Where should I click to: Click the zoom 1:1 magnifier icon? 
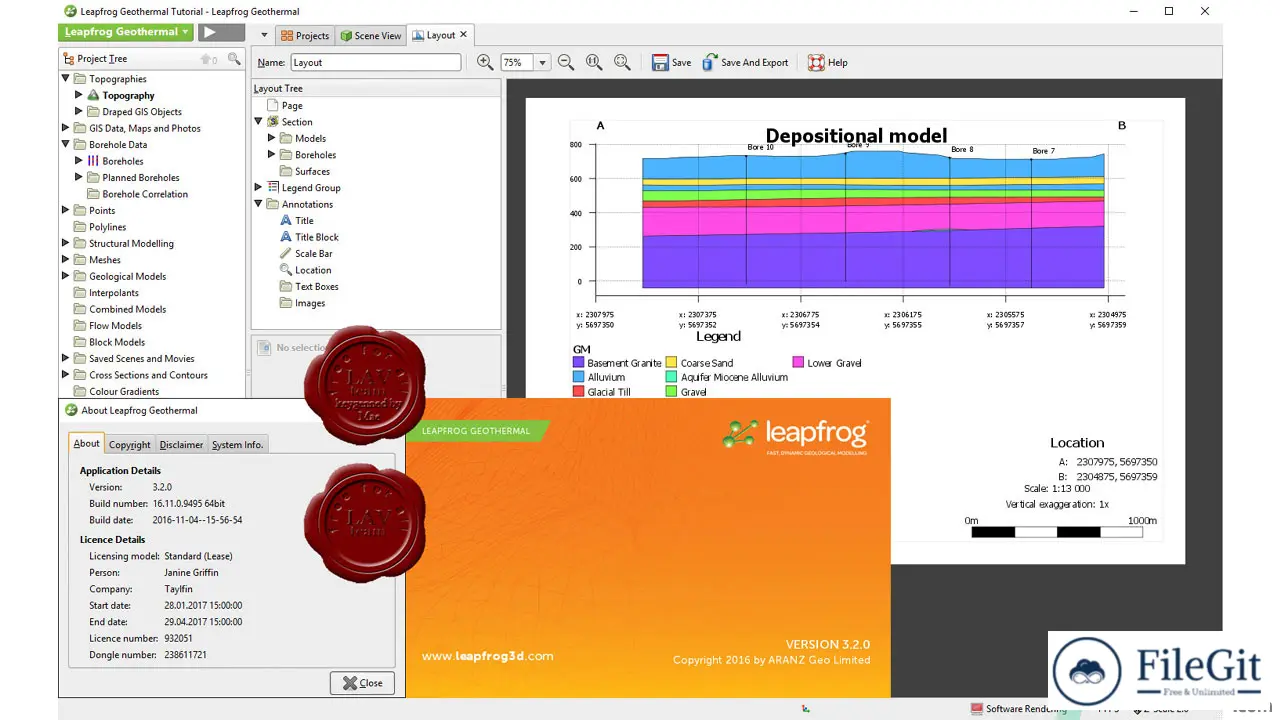594,62
